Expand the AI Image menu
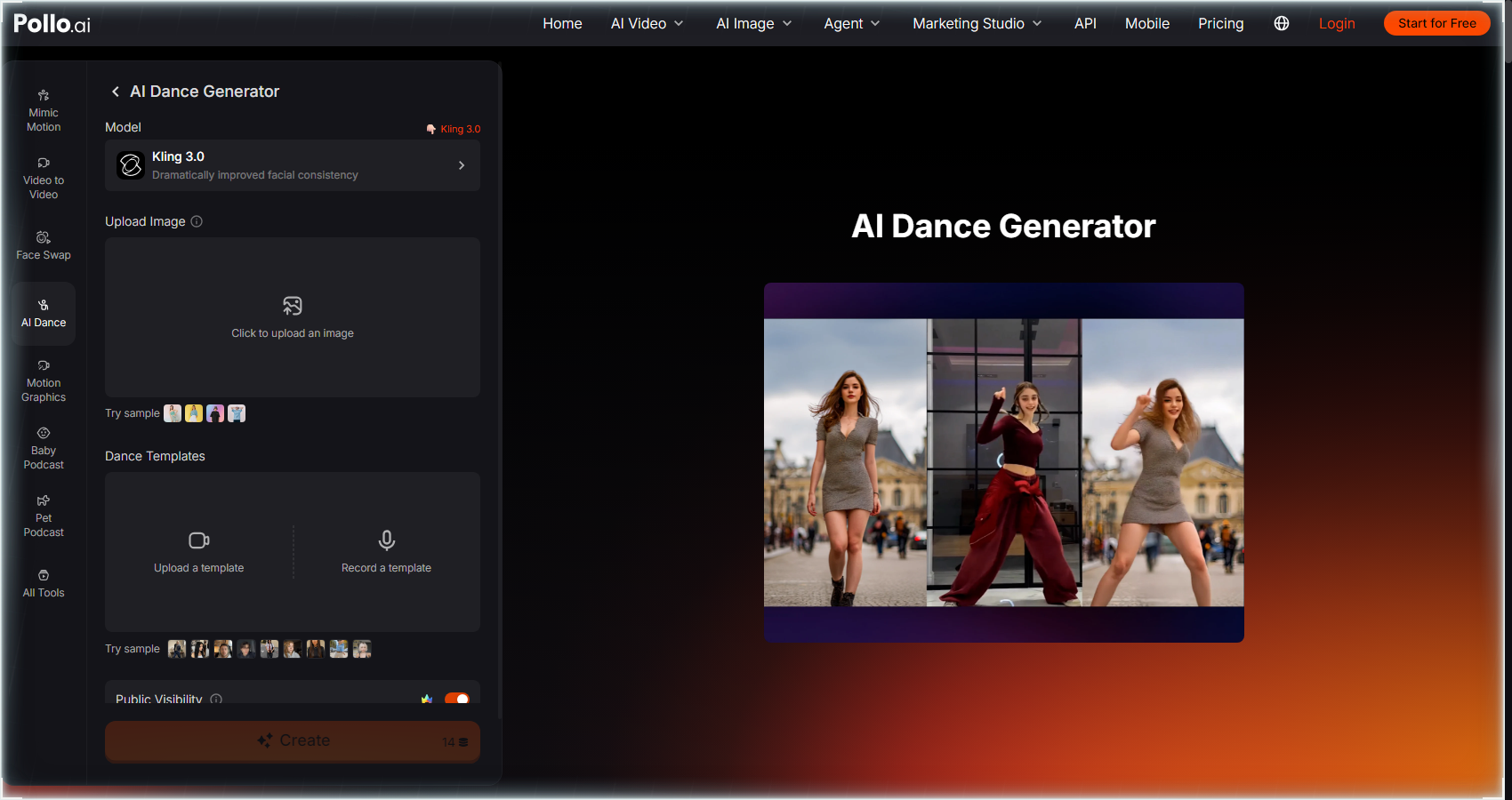1512x800 pixels. click(754, 23)
